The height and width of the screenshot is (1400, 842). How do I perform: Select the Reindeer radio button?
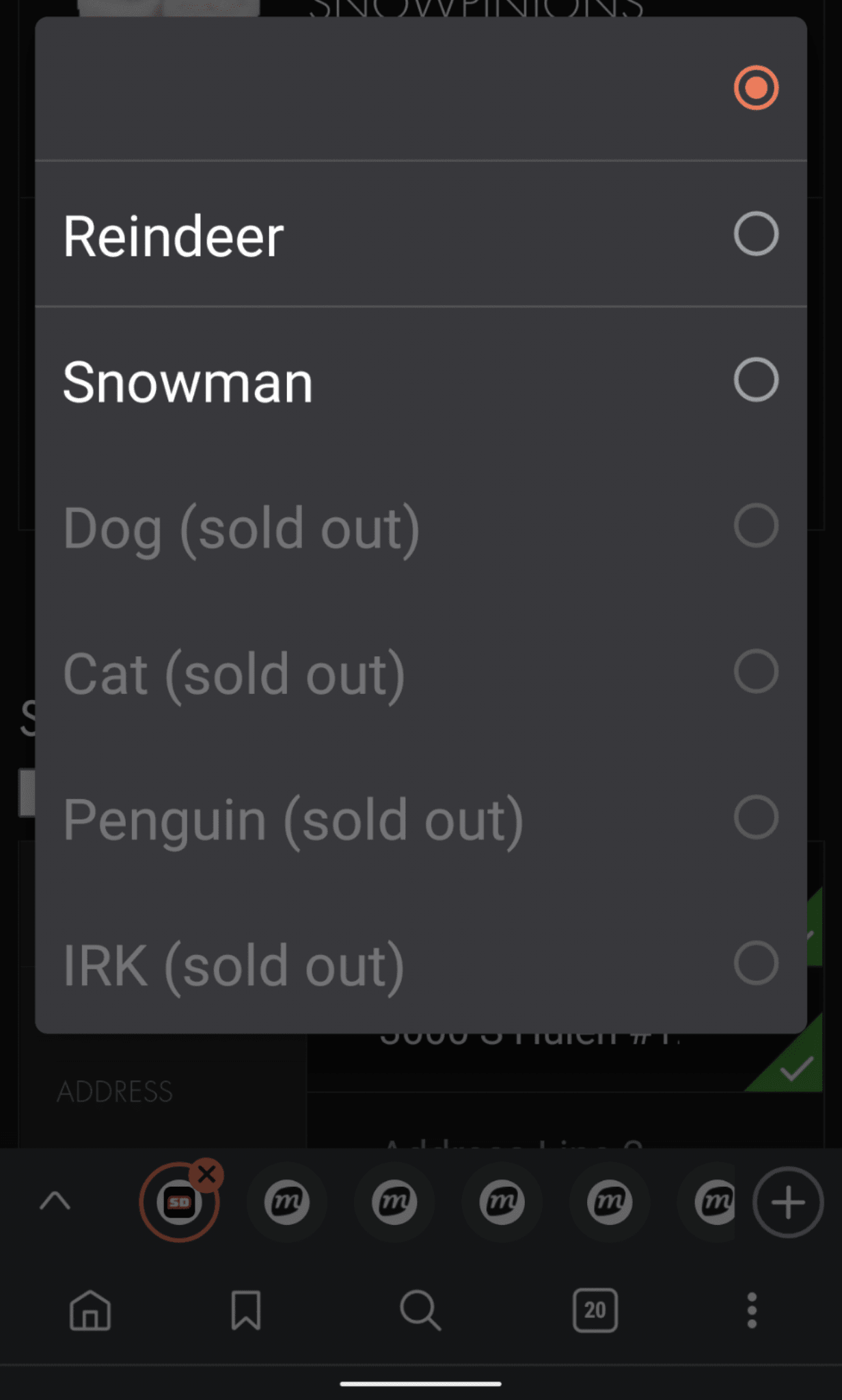(x=756, y=234)
